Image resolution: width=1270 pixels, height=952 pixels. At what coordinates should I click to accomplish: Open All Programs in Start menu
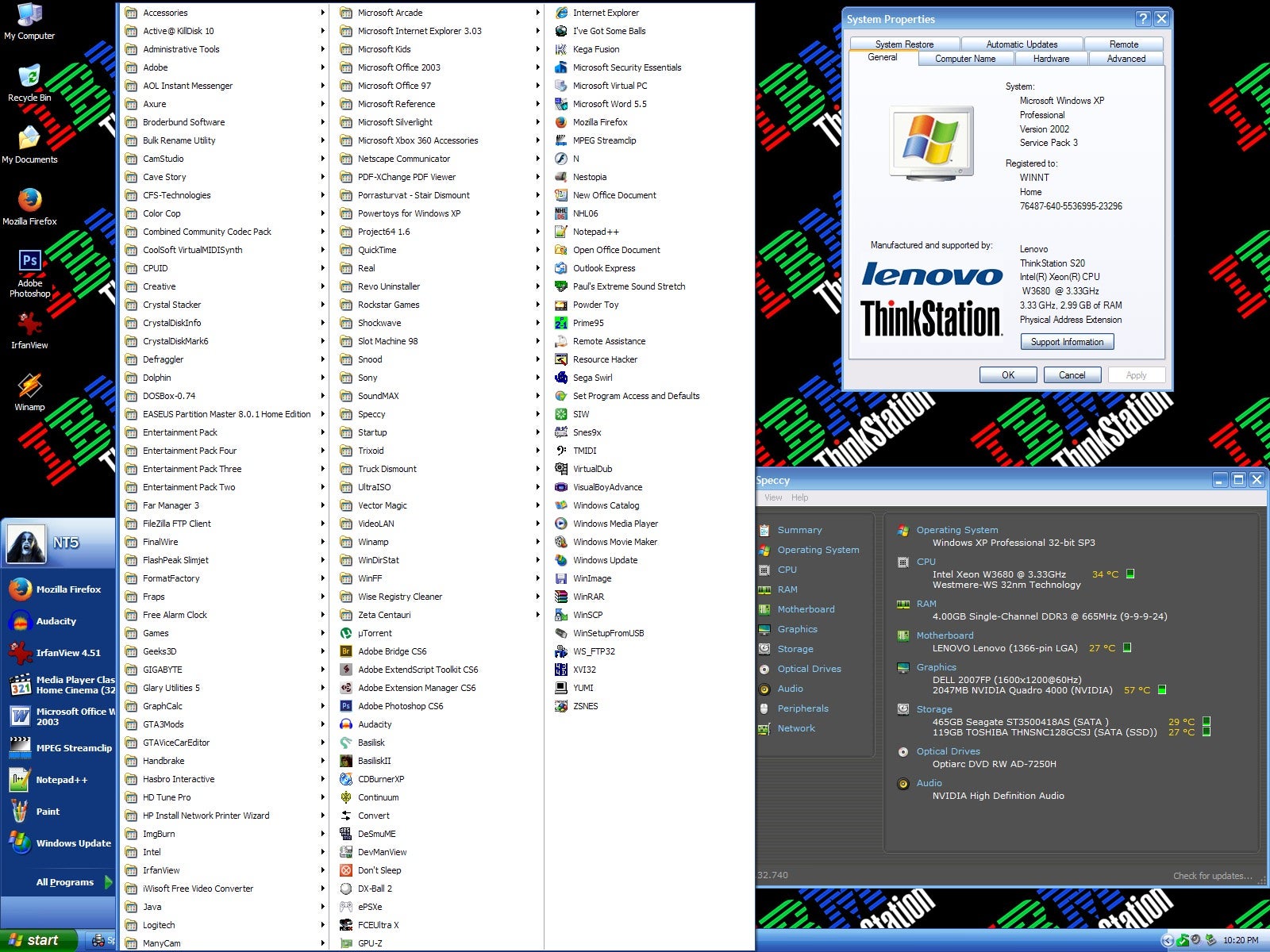[x=74, y=882]
